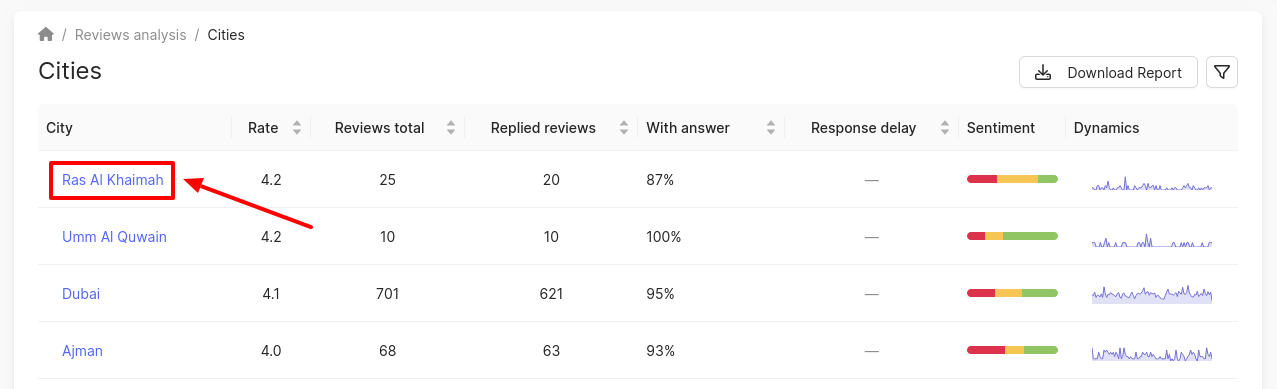Click Ras Al Khaimah sentiment bar
This screenshot has width=1277, height=389.
click(x=1012, y=179)
